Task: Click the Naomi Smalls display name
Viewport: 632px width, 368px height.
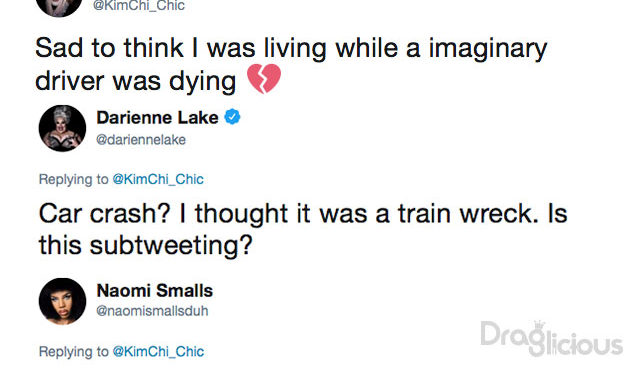Action: [x=155, y=291]
